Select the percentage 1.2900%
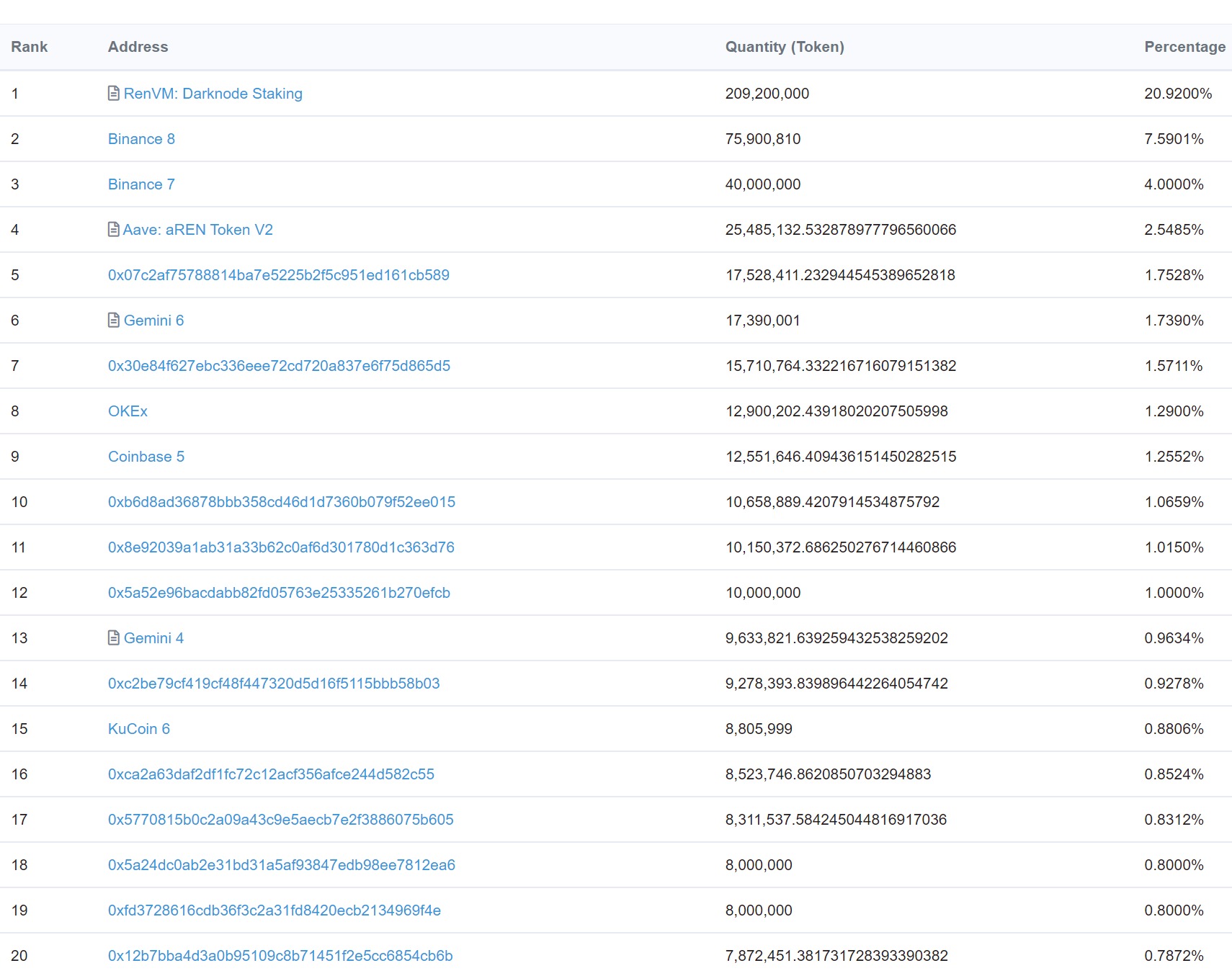 (1174, 411)
